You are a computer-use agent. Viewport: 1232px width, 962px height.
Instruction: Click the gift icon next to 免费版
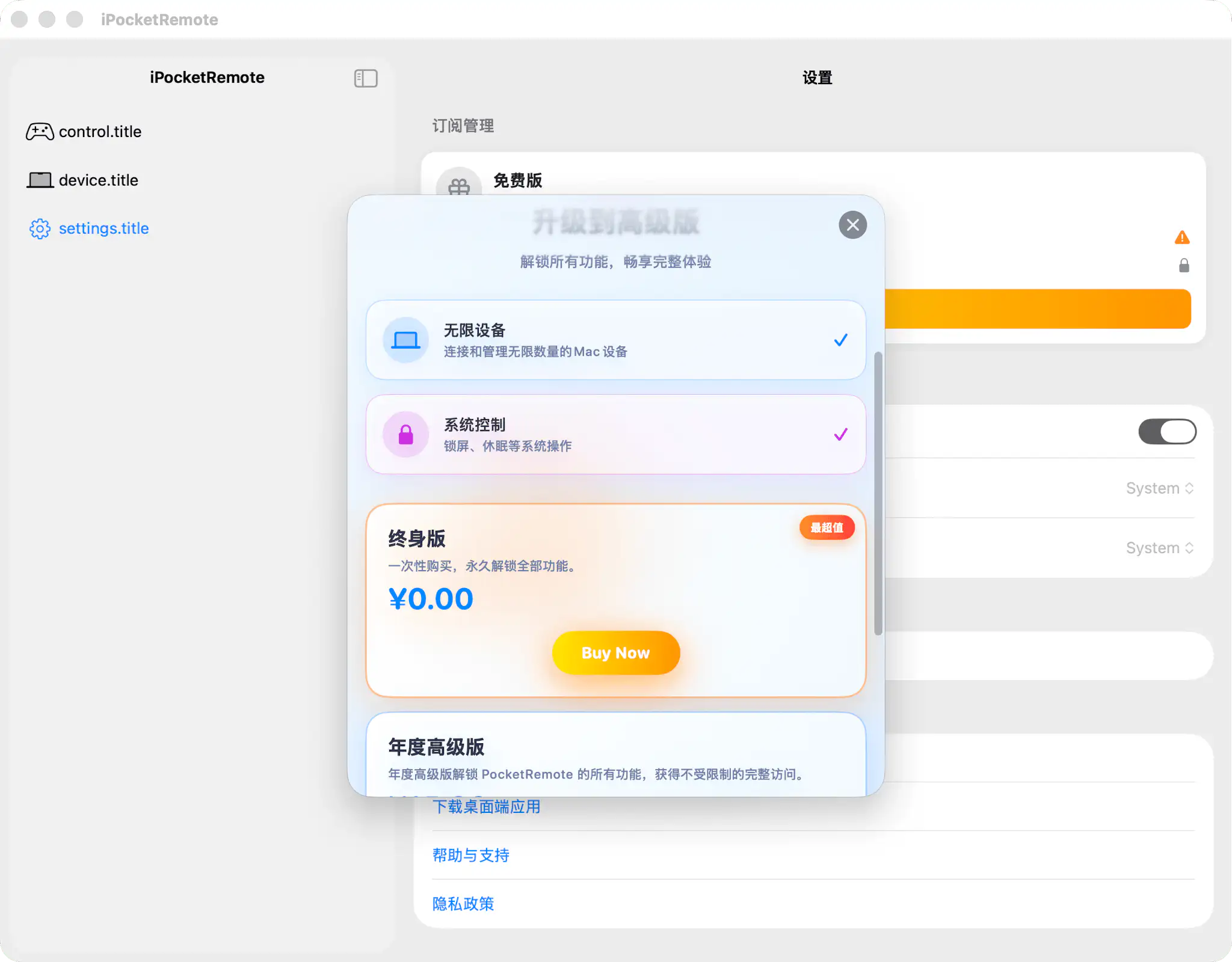(458, 186)
